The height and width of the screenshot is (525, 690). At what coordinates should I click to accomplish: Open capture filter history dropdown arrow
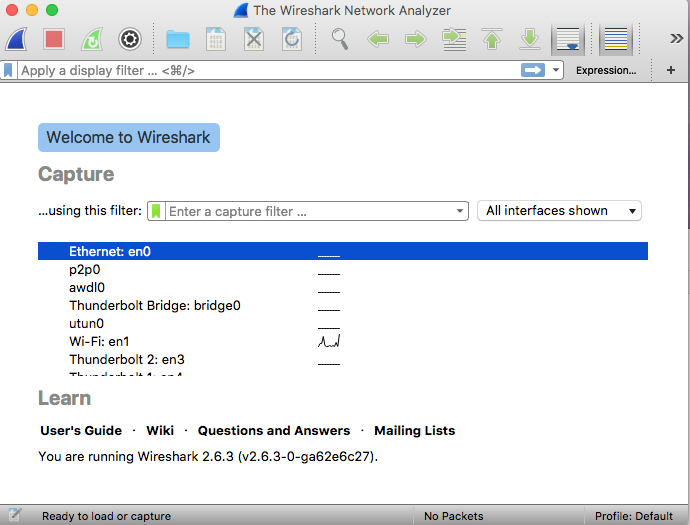[460, 211]
